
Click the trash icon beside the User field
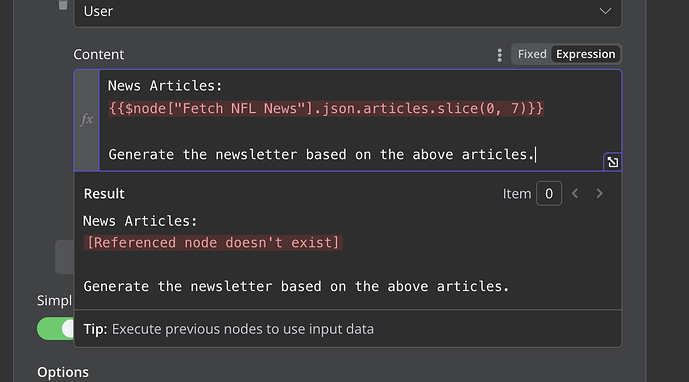63,5
